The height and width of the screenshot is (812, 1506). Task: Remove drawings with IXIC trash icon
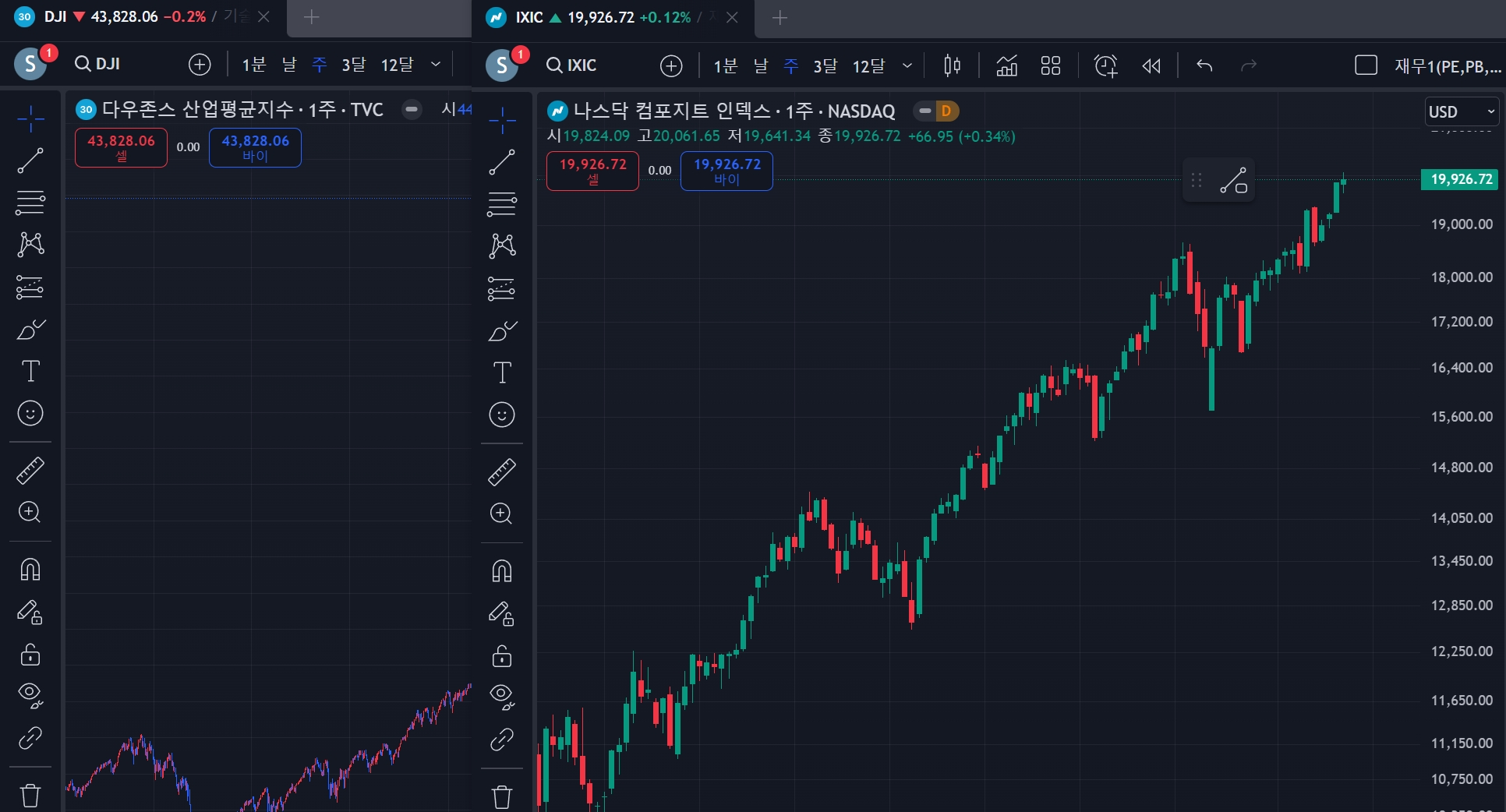pyautogui.click(x=502, y=796)
